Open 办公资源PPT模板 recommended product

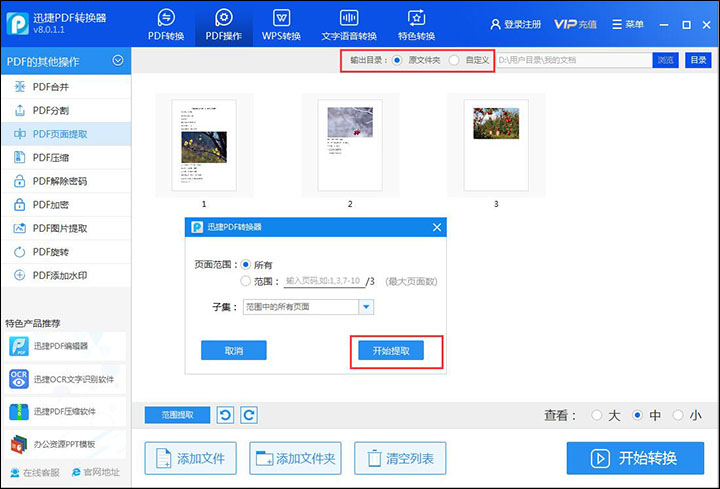65,444
